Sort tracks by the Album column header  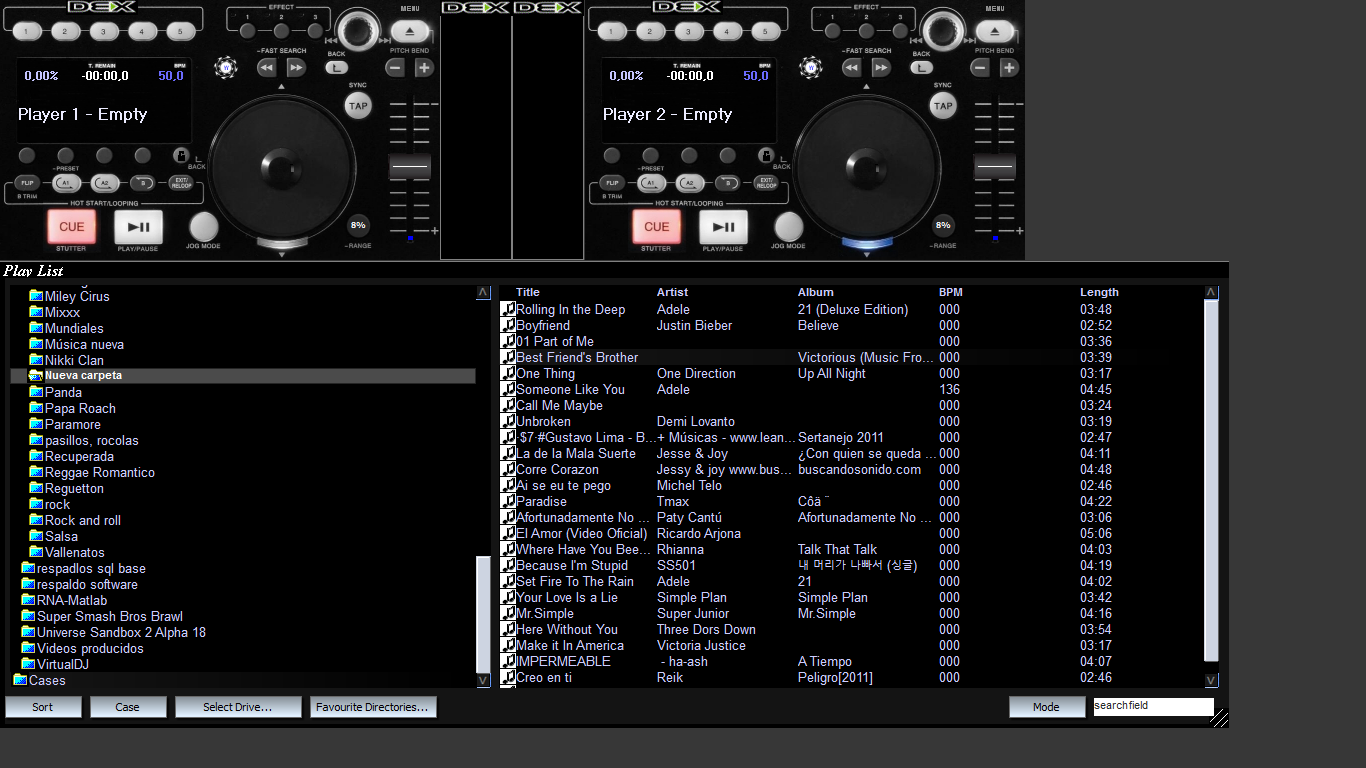(x=816, y=292)
